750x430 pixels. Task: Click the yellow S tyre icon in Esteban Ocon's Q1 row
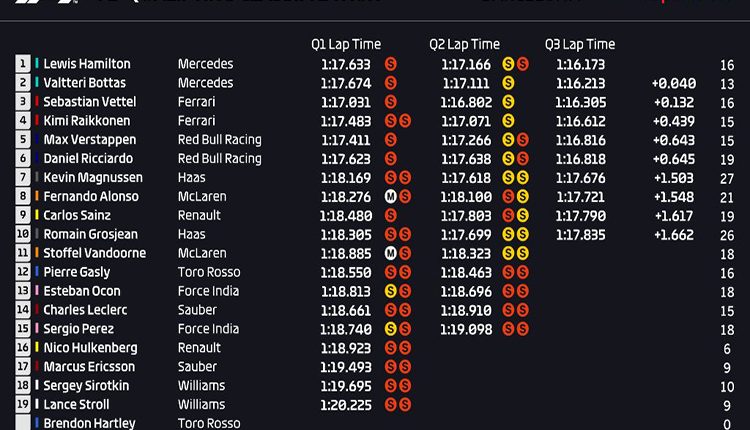point(390,291)
